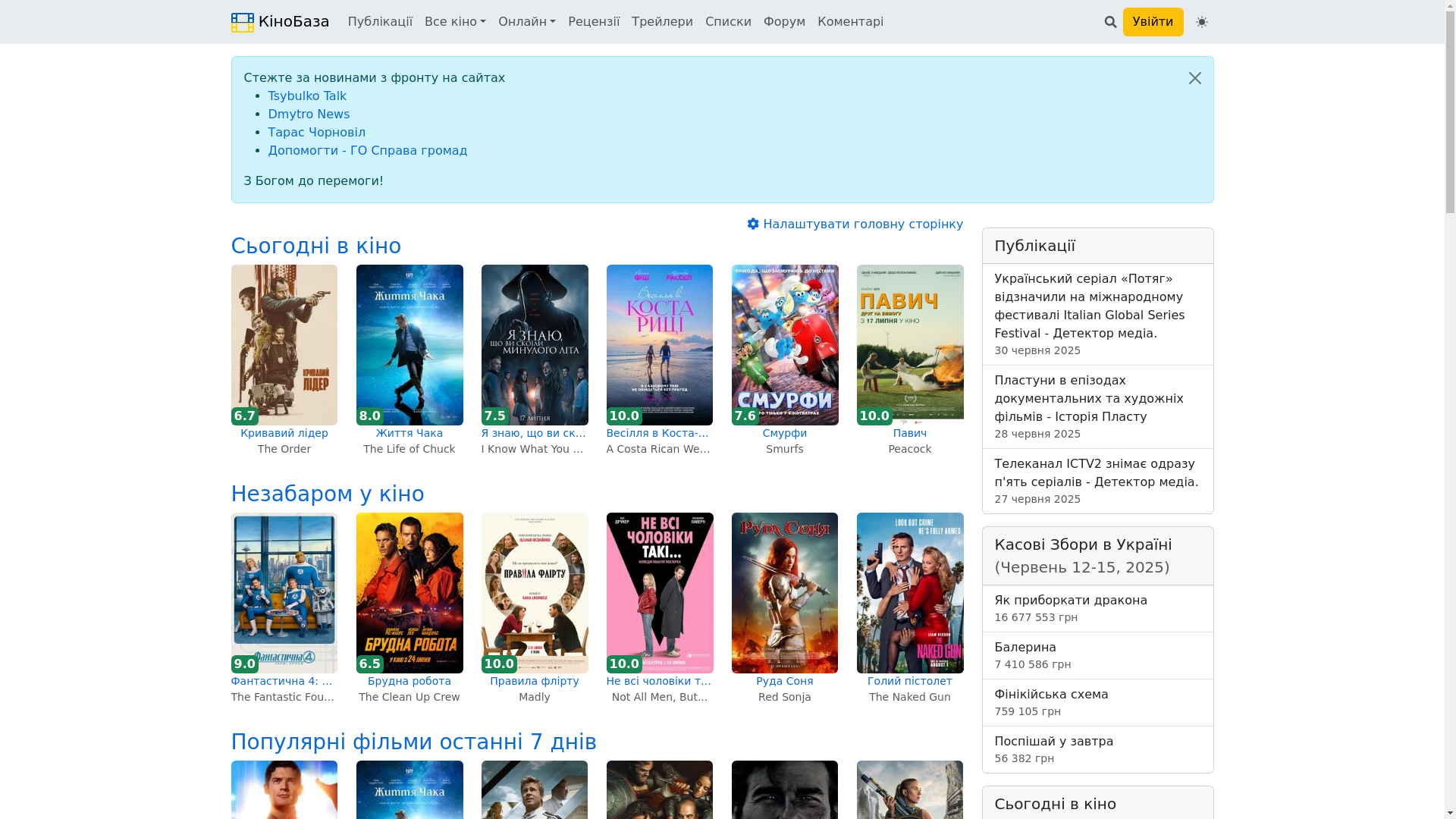1456x819 pixels.
Task: Open the Тарас Чорновіл link
Action: click(316, 133)
